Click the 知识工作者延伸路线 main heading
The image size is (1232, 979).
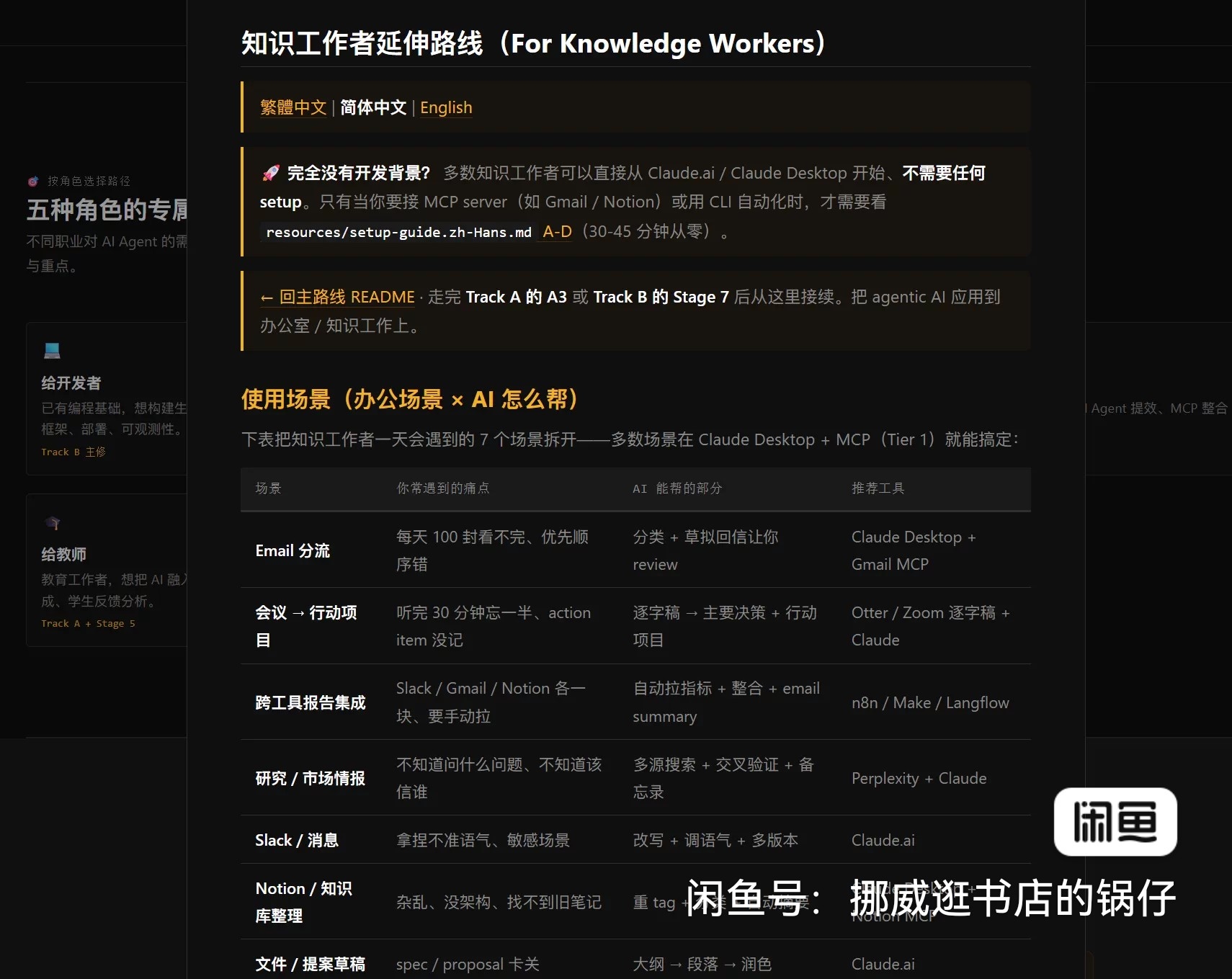[x=533, y=43]
